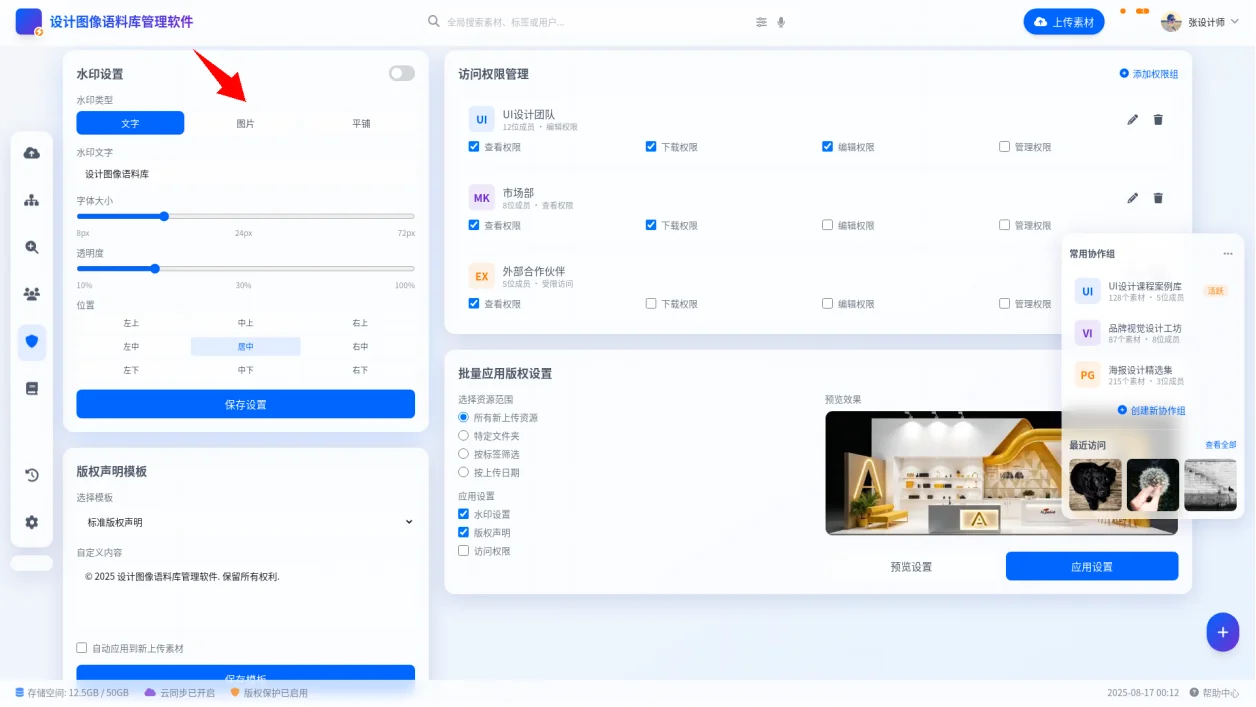Set watermark position to 右下

pos(360,370)
